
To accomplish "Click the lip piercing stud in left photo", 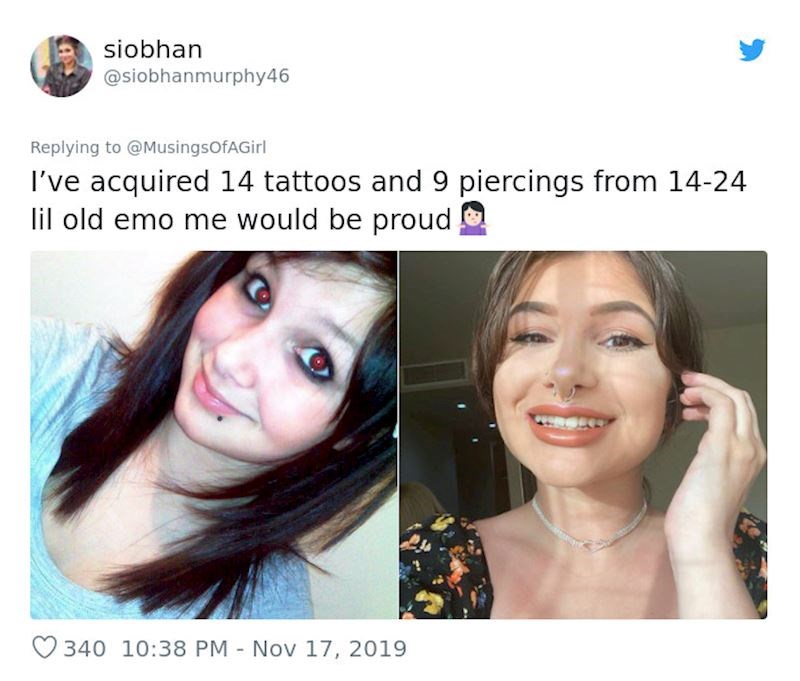I will pyautogui.click(x=220, y=417).
